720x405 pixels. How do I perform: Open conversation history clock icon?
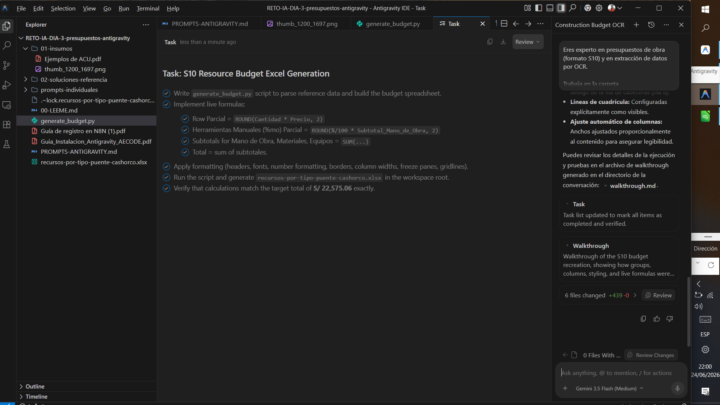point(651,25)
